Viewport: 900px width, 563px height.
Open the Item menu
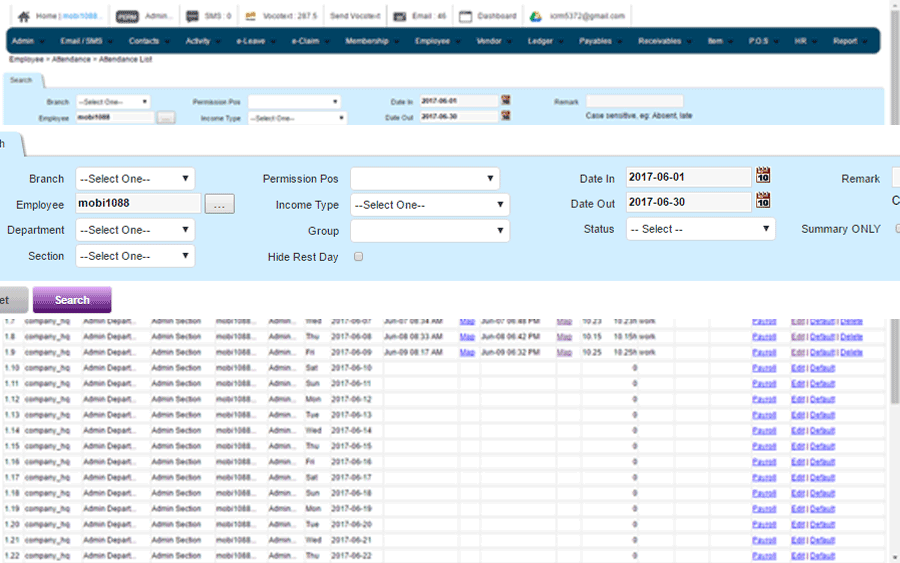pos(720,41)
